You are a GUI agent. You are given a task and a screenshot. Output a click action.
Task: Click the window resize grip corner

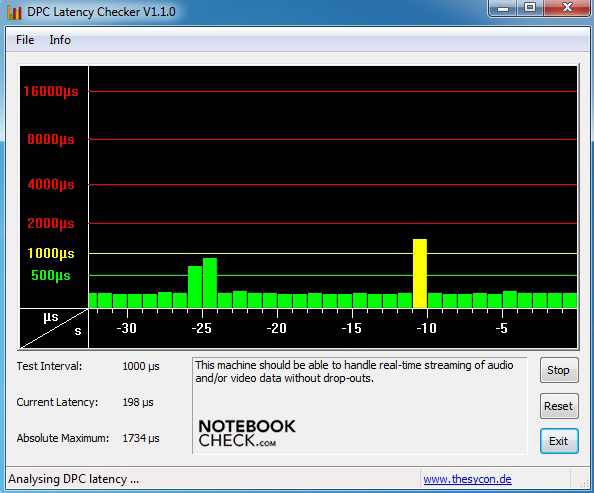pos(585,481)
